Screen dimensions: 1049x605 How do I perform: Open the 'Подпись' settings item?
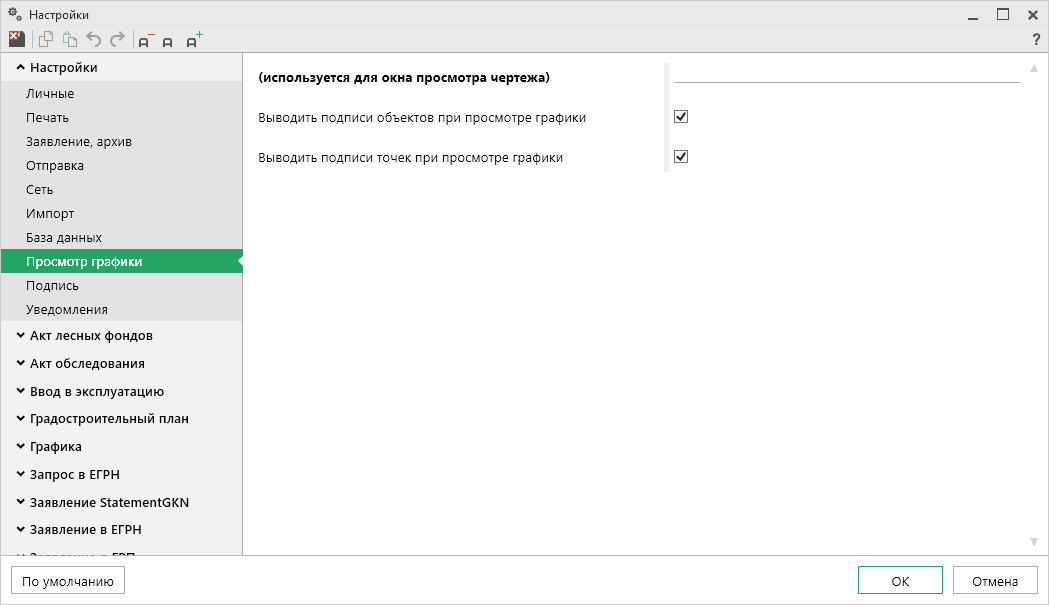coord(52,286)
